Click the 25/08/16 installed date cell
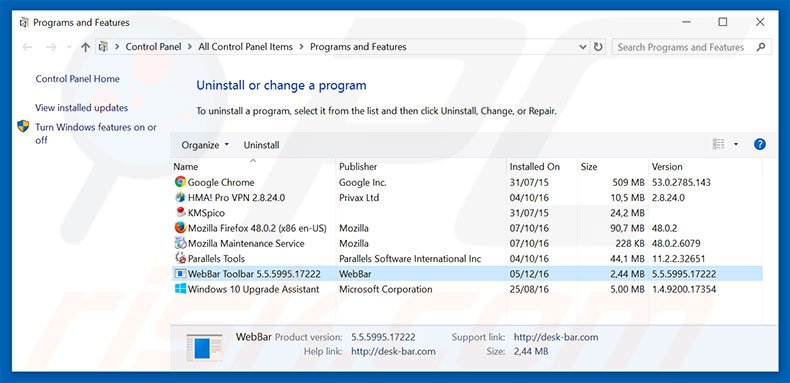Image resolution: width=790 pixels, height=383 pixels. (x=529, y=289)
